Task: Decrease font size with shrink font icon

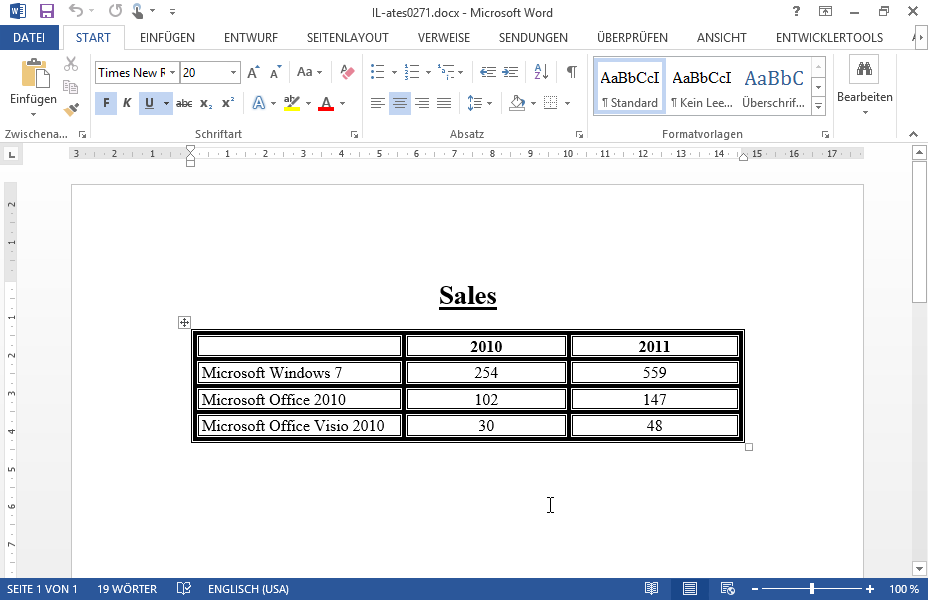Action: click(x=275, y=72)
